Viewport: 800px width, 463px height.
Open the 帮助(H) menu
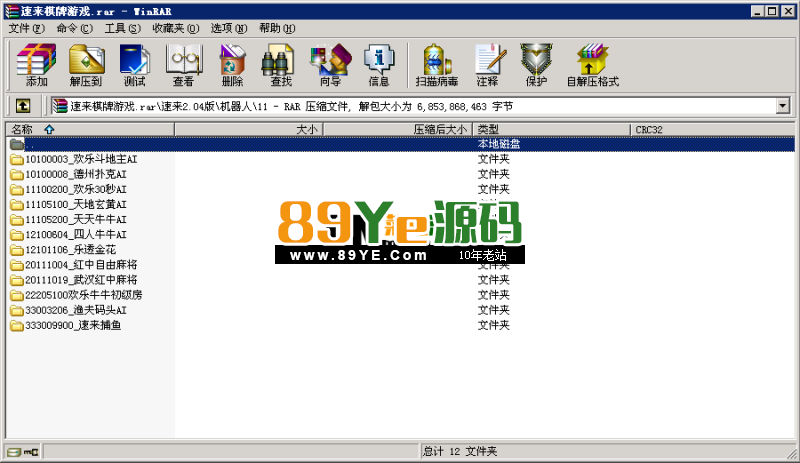click(x=277, y=28)
